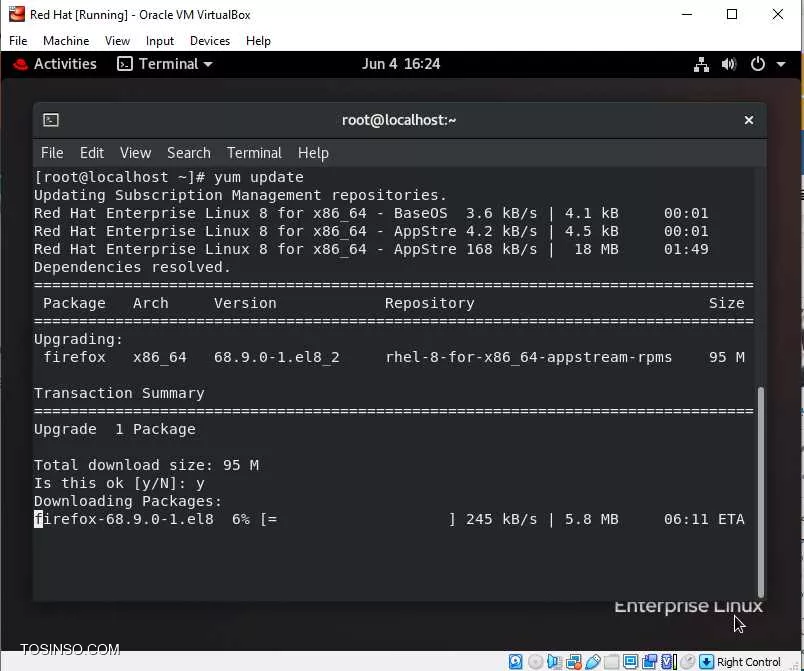
Task: Click the VirtualBox window title icon
Action: [16, 14]
